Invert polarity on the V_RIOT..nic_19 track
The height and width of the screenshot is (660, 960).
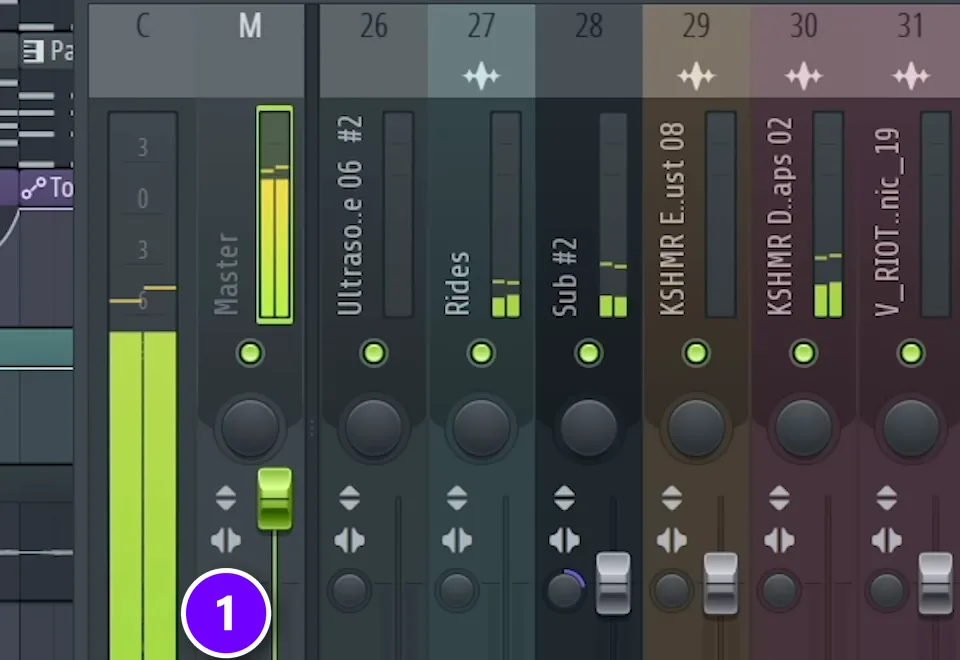pos(887,498)
